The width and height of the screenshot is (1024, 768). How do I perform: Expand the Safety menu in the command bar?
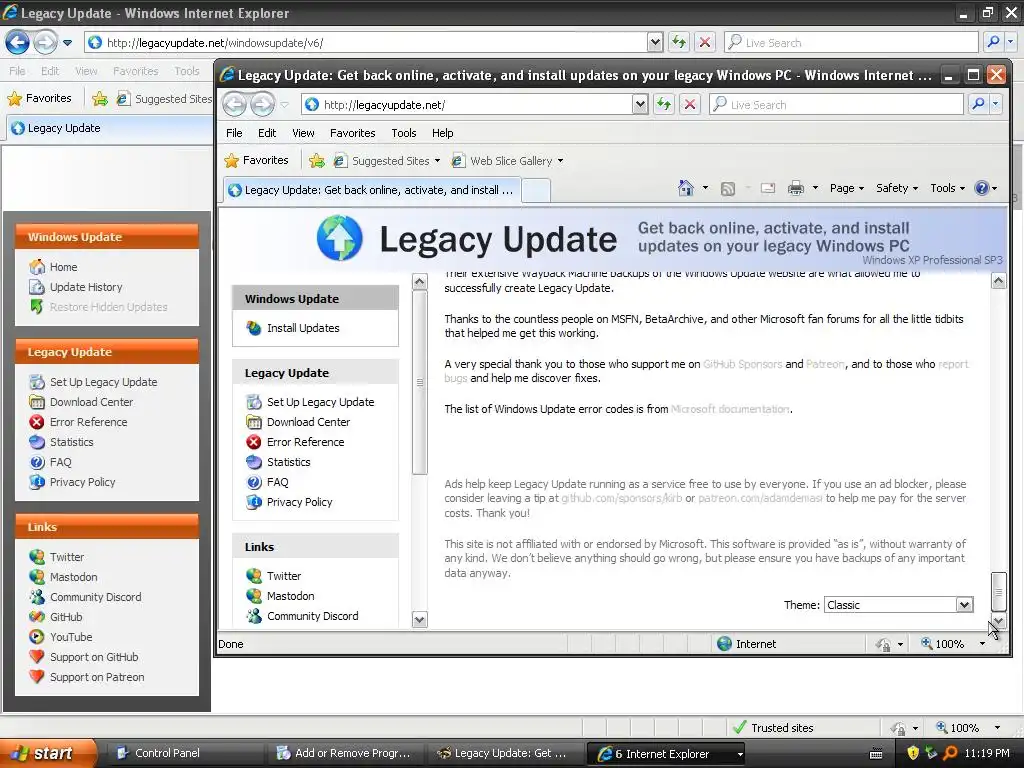[897, 188]
